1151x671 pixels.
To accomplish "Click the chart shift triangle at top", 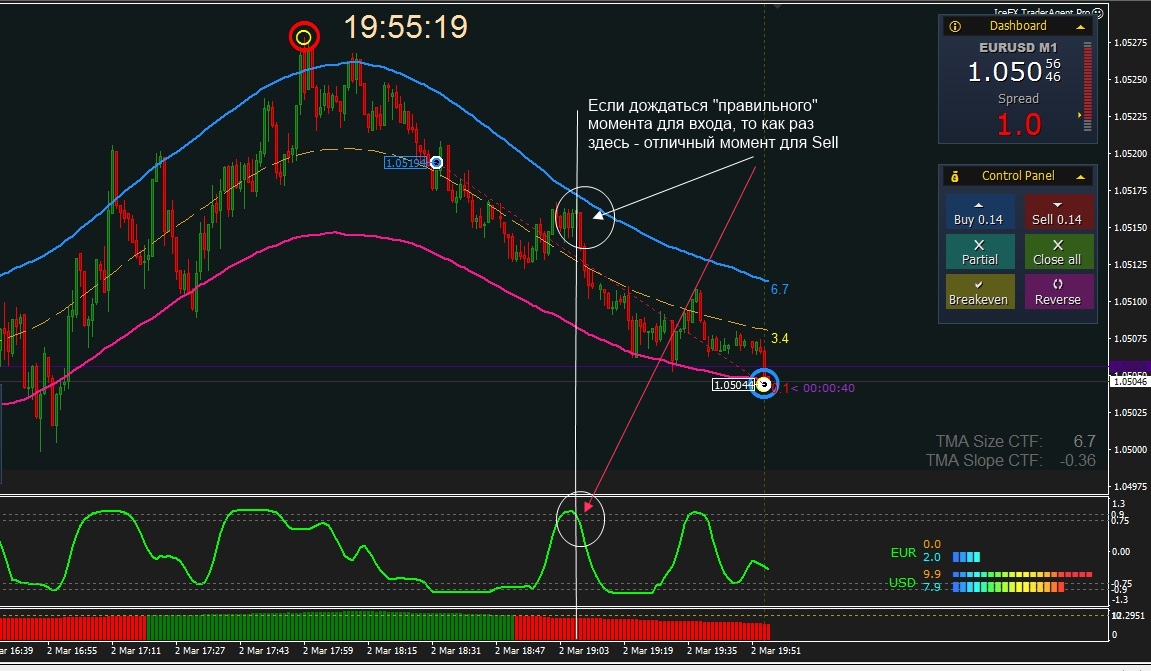I will [777, 7].
